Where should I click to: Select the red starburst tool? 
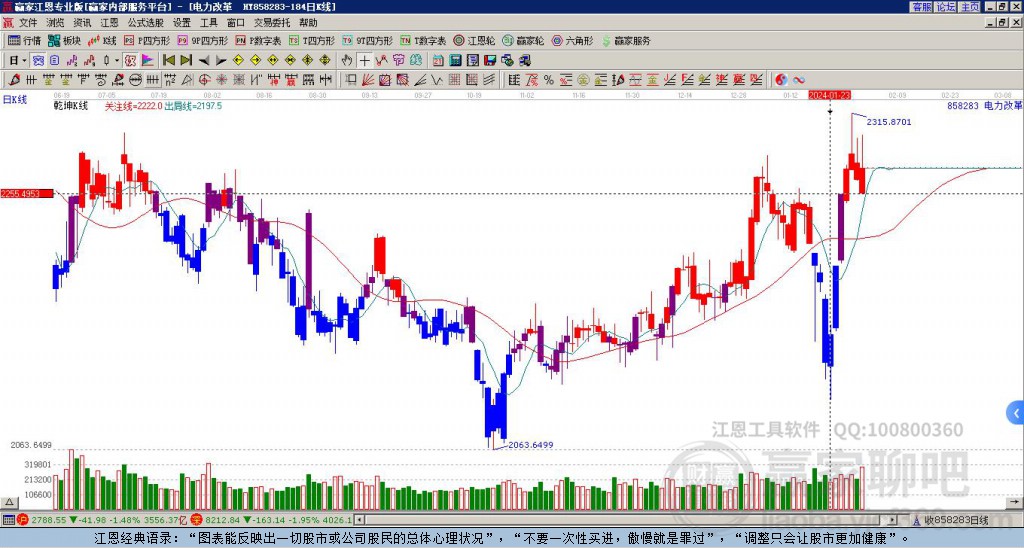[x=222, y=80]
